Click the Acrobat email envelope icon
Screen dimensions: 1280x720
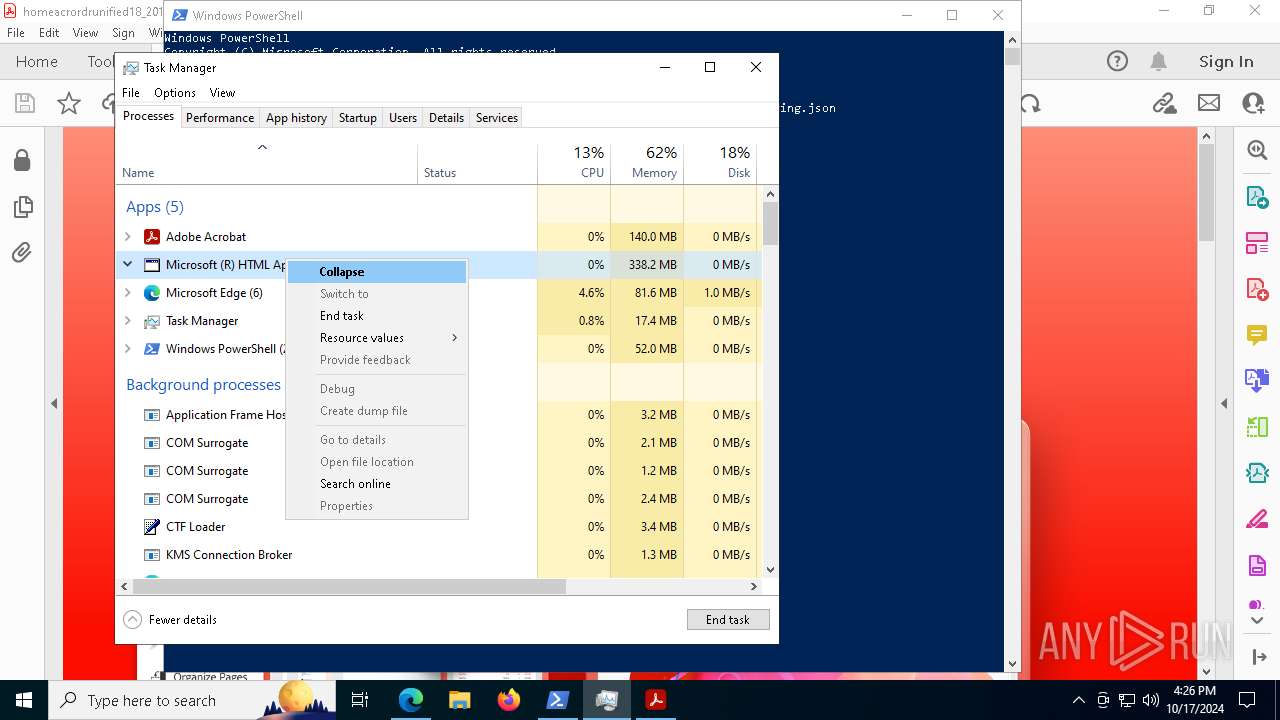click(x=1209, y=103)
